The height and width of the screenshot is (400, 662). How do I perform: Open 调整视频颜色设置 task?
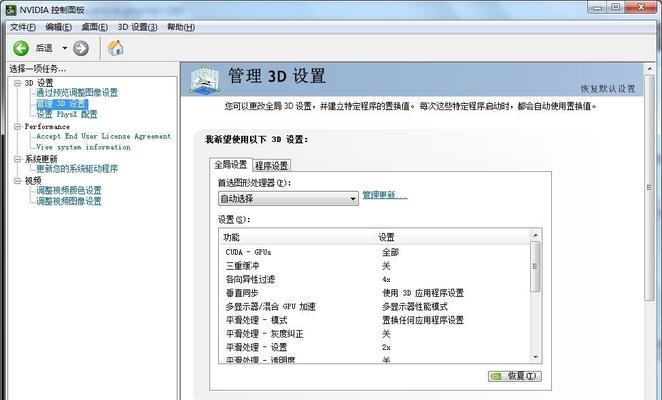(69, 190)
